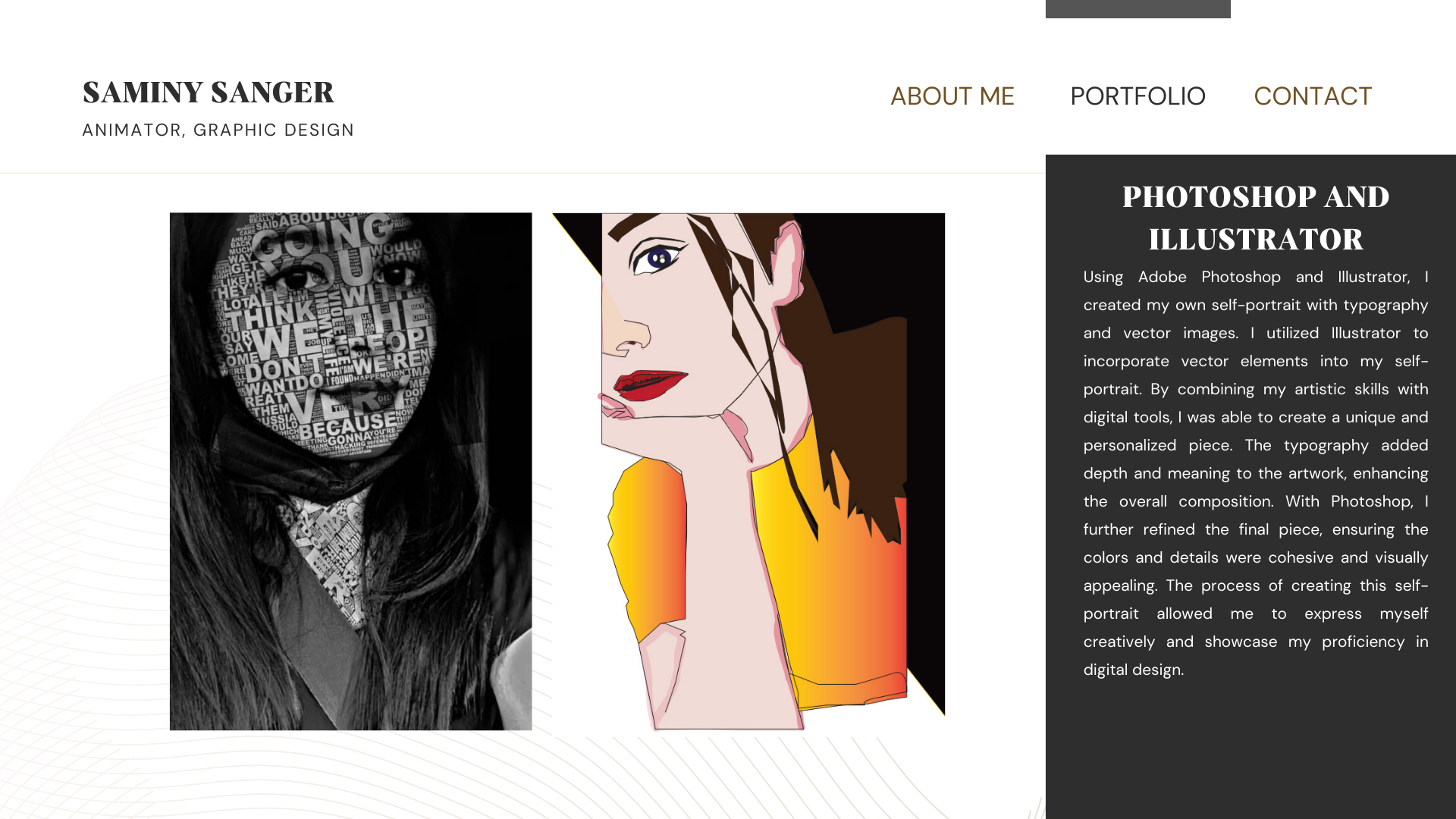Click 'digital design.' ending the description

[x=1133, y=670]
